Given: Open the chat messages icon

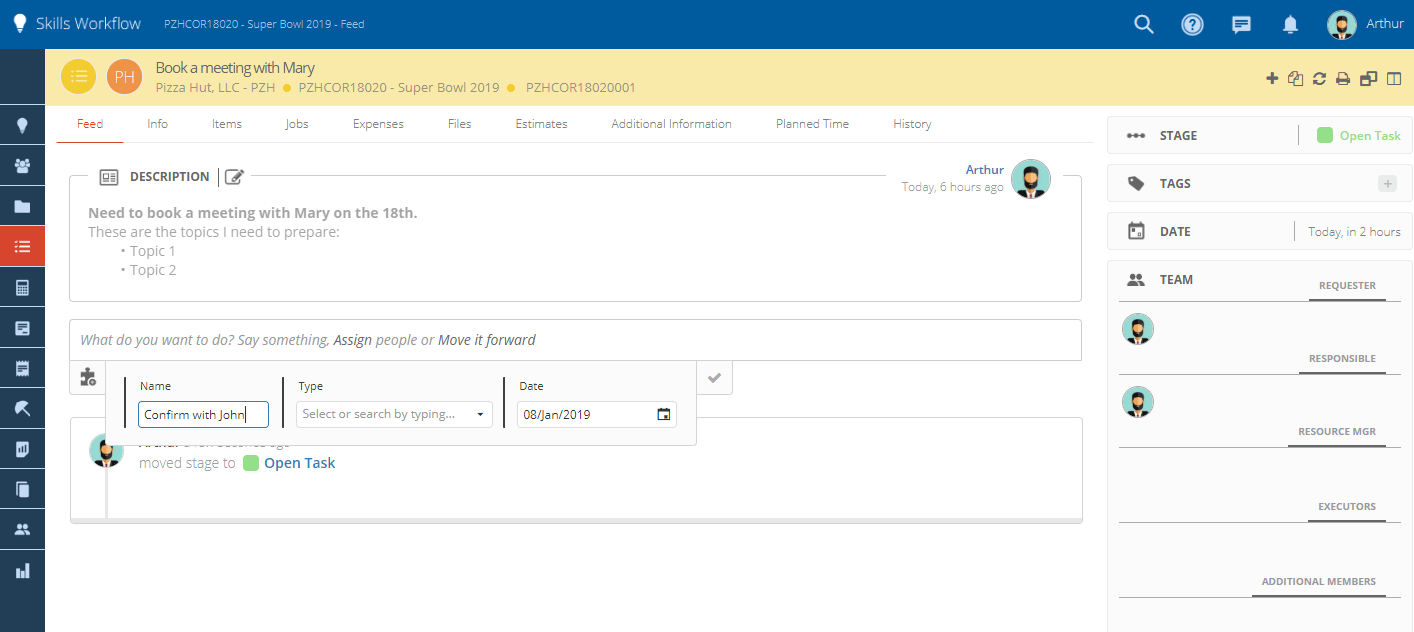Looking at the screenshot, I should tap(1241, 24).
